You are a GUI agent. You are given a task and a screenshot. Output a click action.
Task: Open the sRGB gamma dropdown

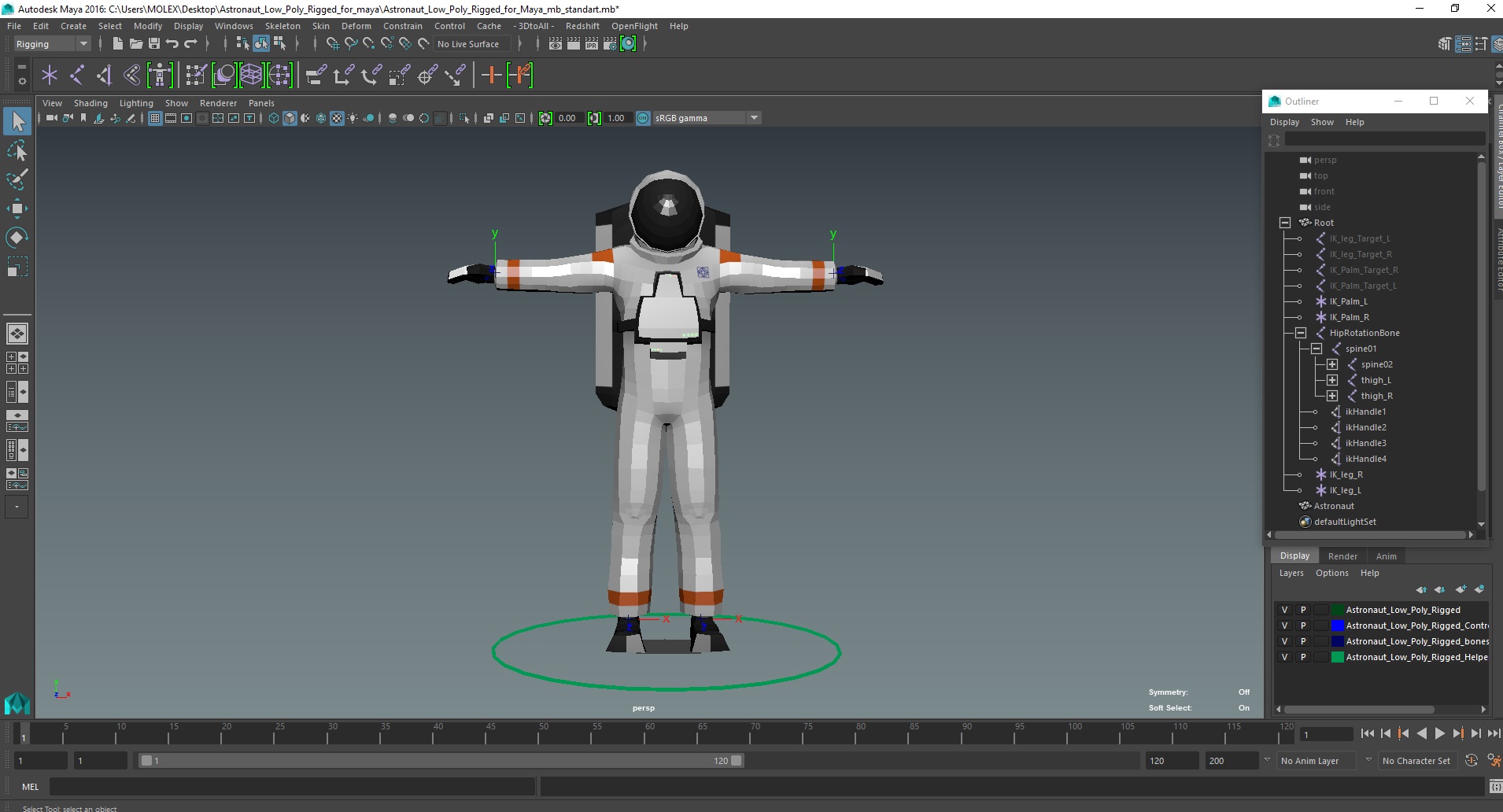pos(707,118)
